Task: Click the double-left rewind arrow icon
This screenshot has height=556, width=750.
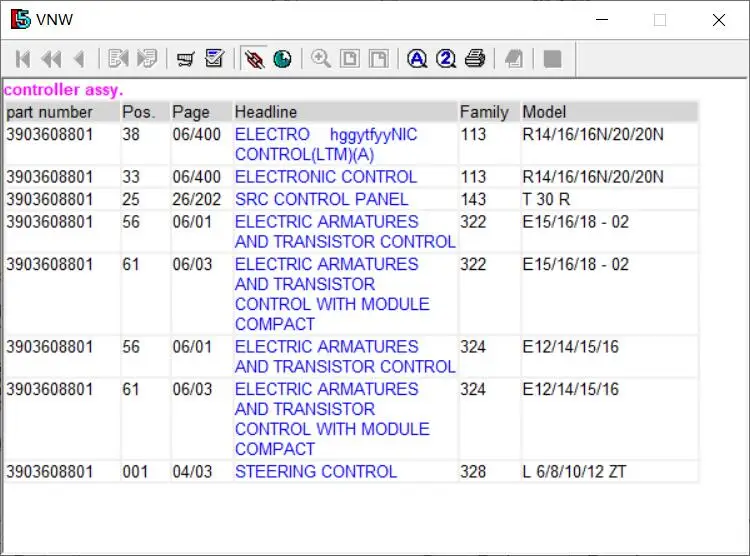Action: tap(51, 59)
